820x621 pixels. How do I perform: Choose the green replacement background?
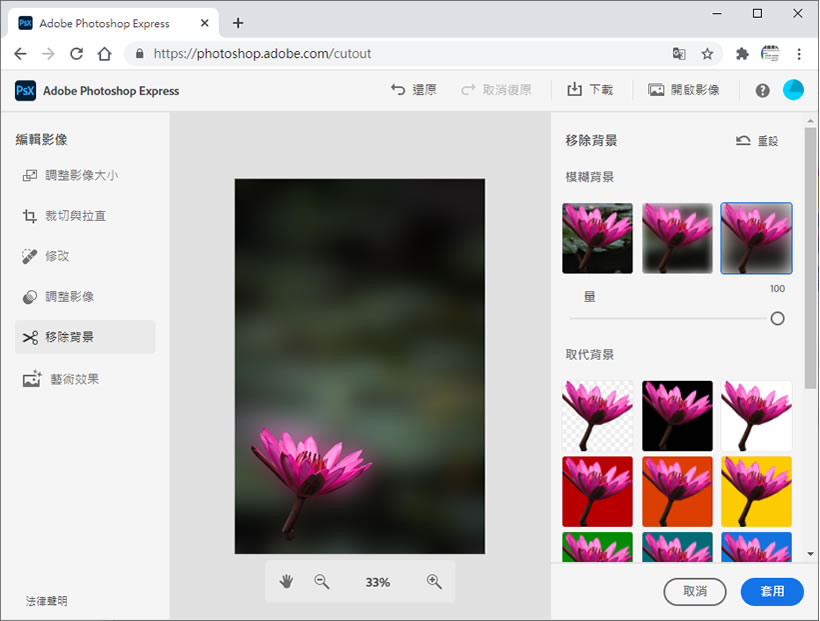coord(597,547)
